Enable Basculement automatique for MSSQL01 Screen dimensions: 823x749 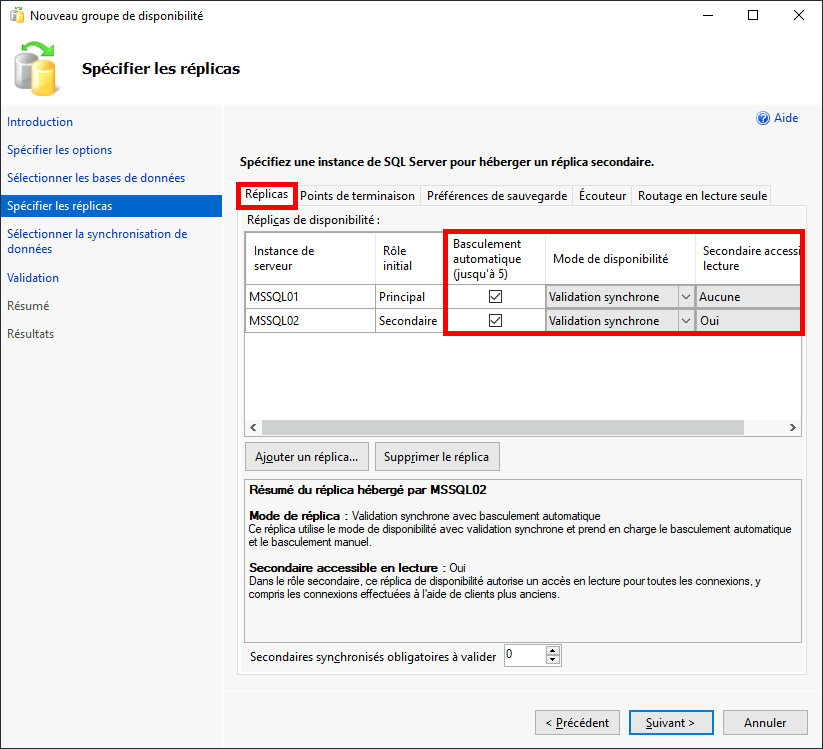click(495, 296)
